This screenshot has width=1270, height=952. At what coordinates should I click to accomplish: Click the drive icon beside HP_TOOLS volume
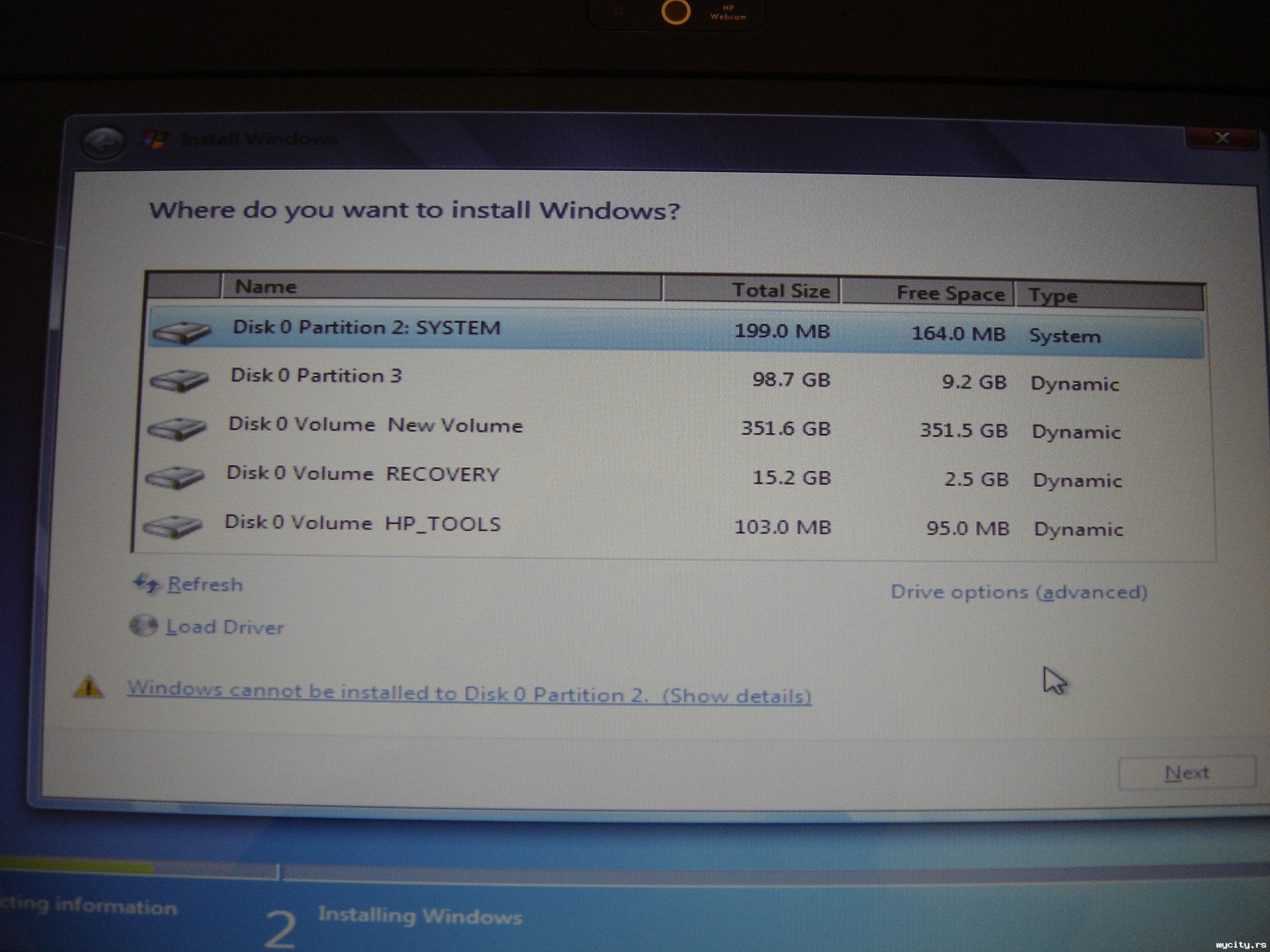173,526
